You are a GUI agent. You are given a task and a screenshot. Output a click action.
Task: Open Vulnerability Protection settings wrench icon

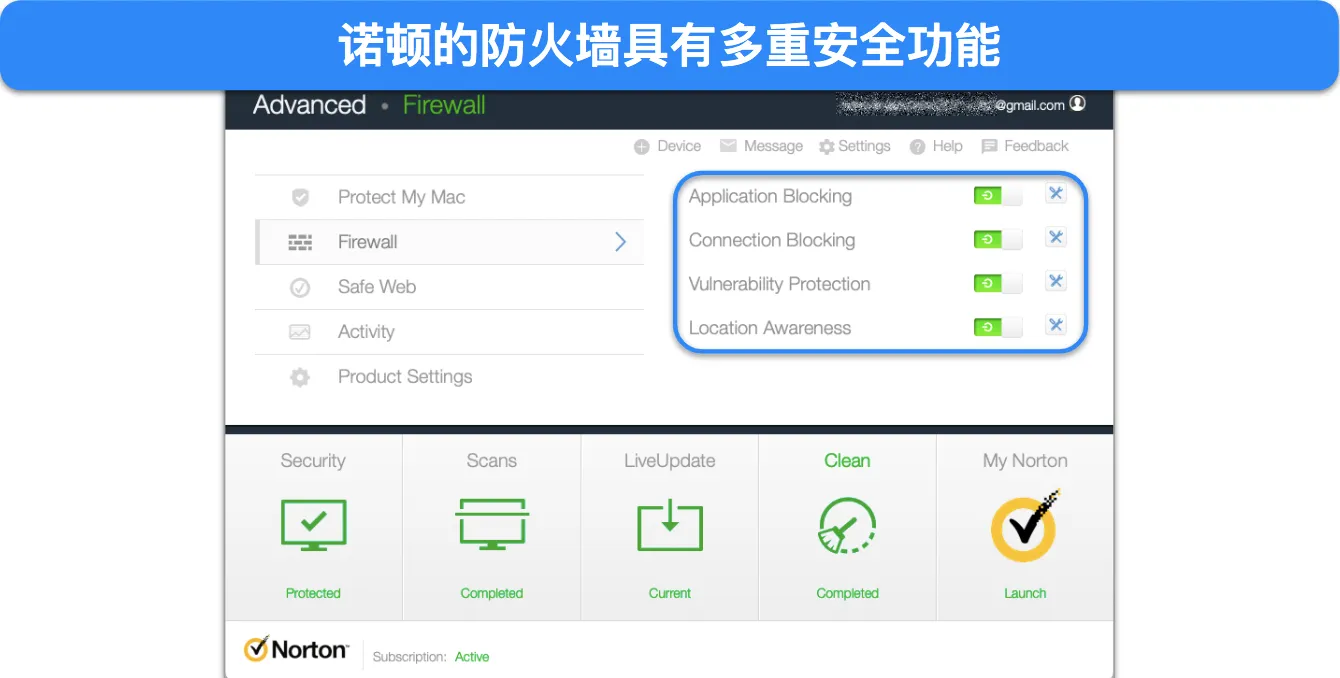point(1055,282)
